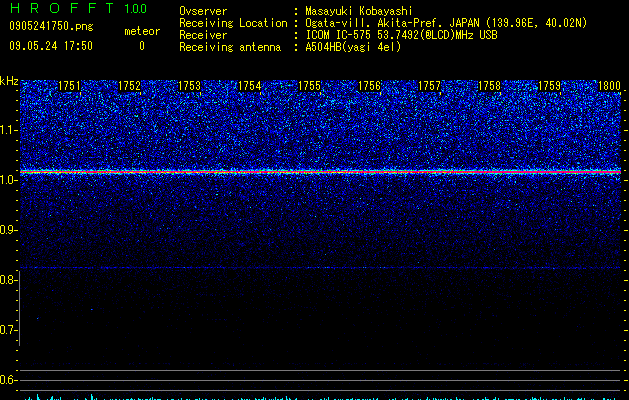Click the 0.8 kHz axis label

coord(9,280)
